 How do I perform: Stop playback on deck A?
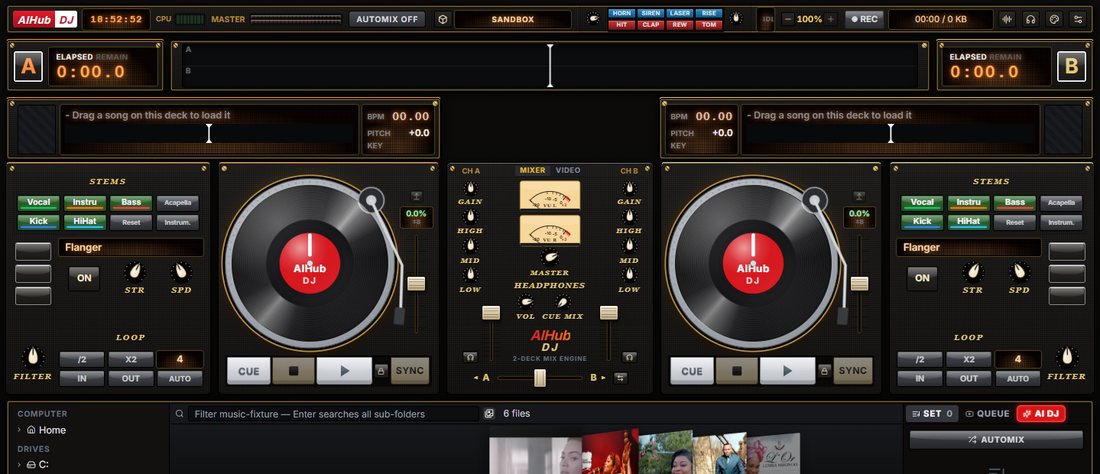point(293,371)
